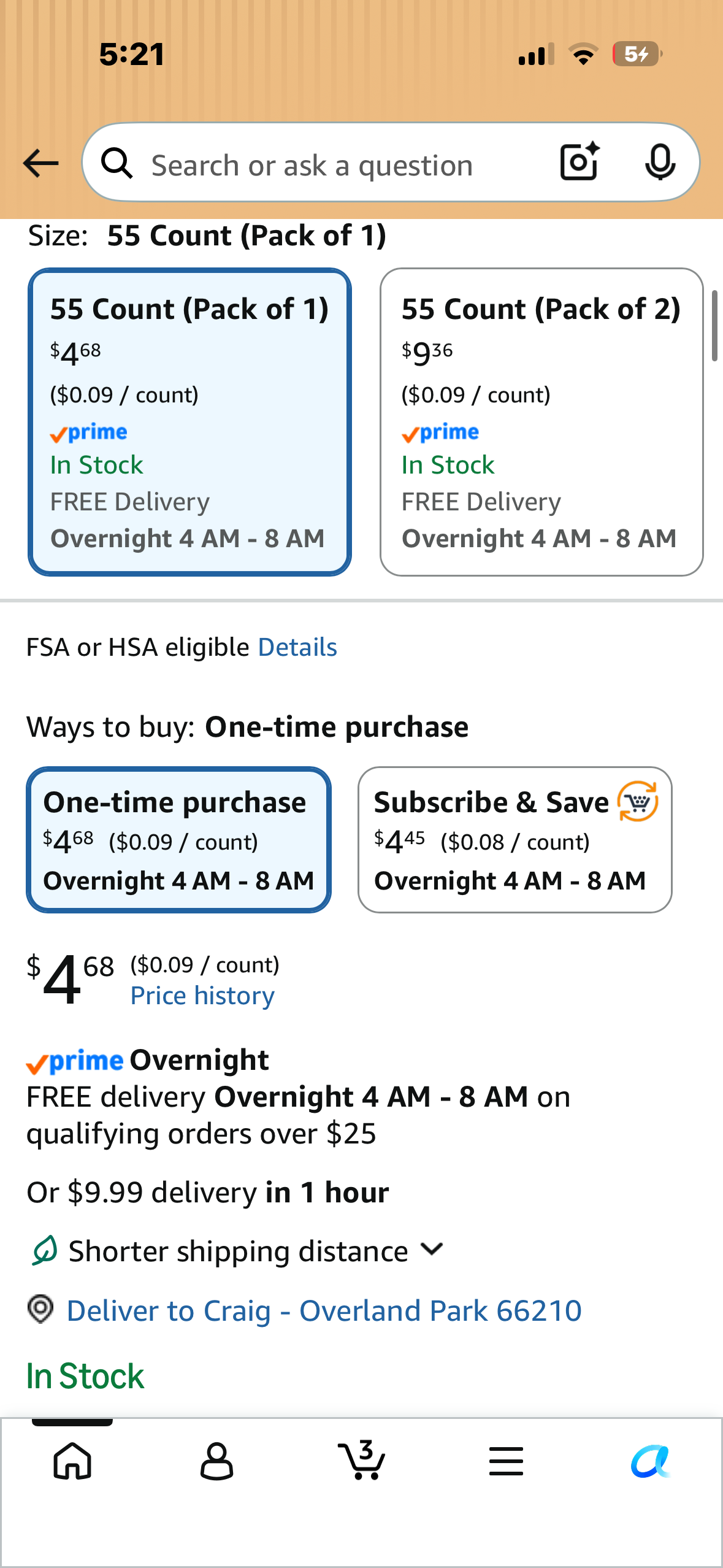
Task: Launch the Alexa assistant icon
Action: coord(651,1461)
